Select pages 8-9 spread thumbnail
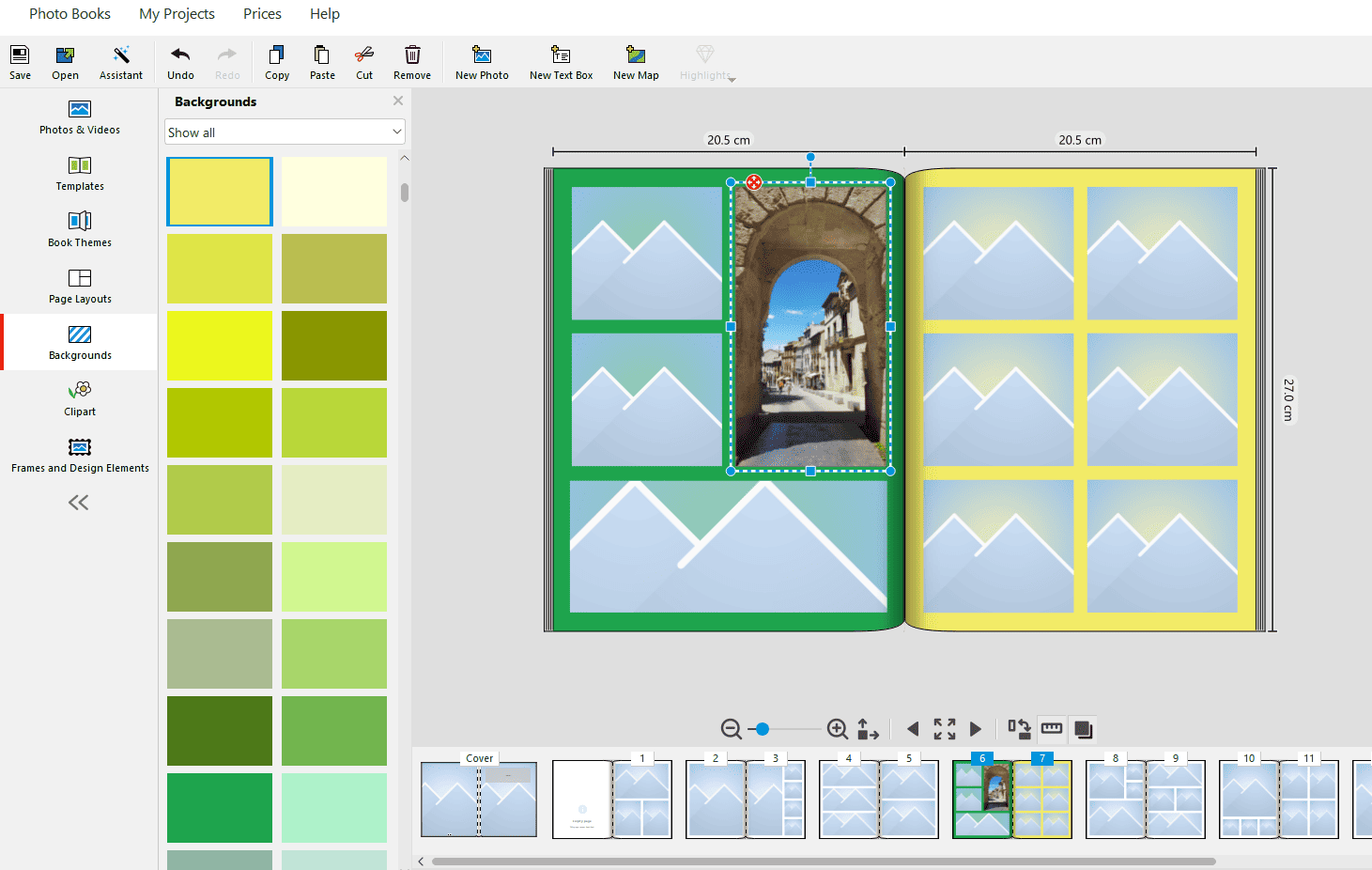1372x870 pixels. [1146, 799]
